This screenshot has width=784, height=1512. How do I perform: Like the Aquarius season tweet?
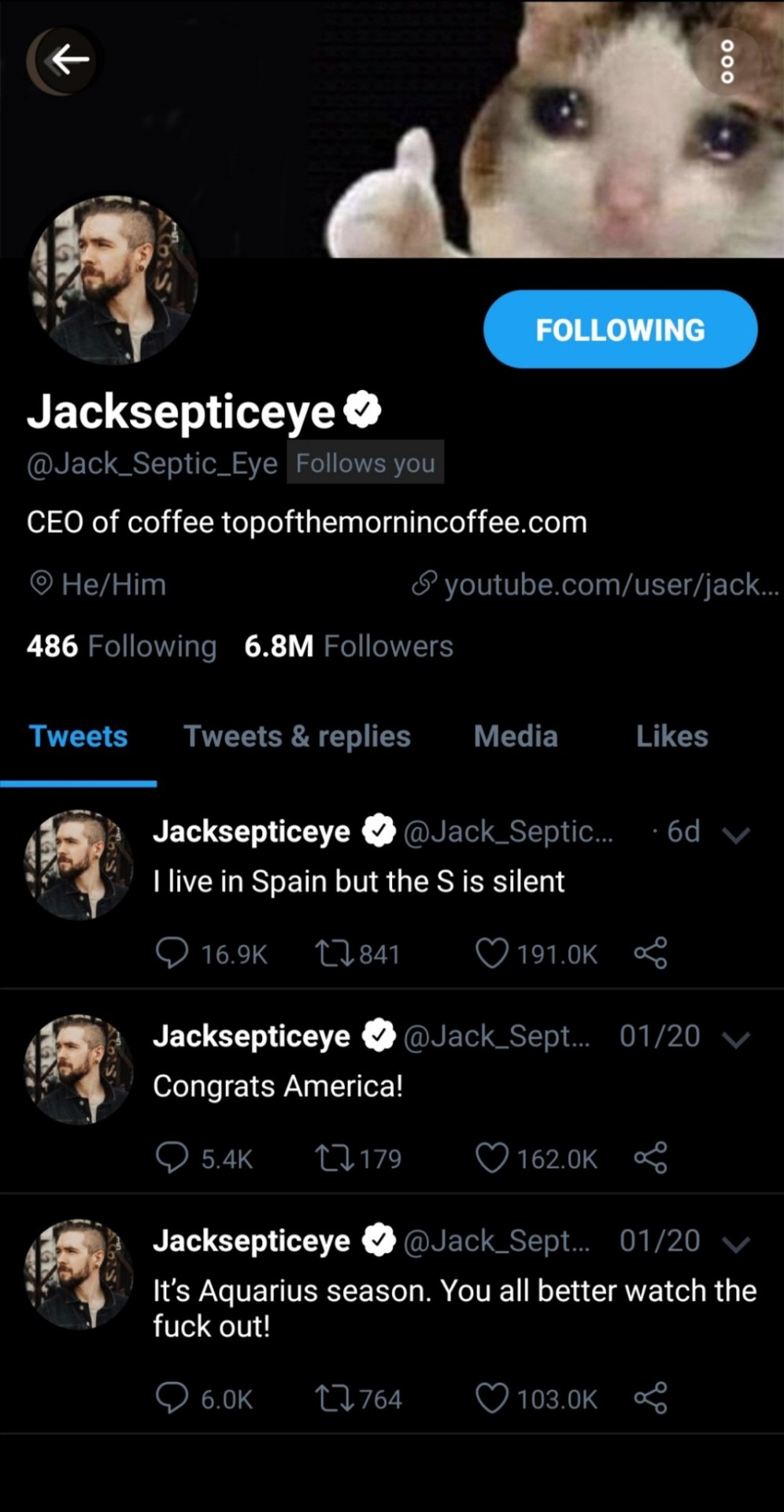492,1399
